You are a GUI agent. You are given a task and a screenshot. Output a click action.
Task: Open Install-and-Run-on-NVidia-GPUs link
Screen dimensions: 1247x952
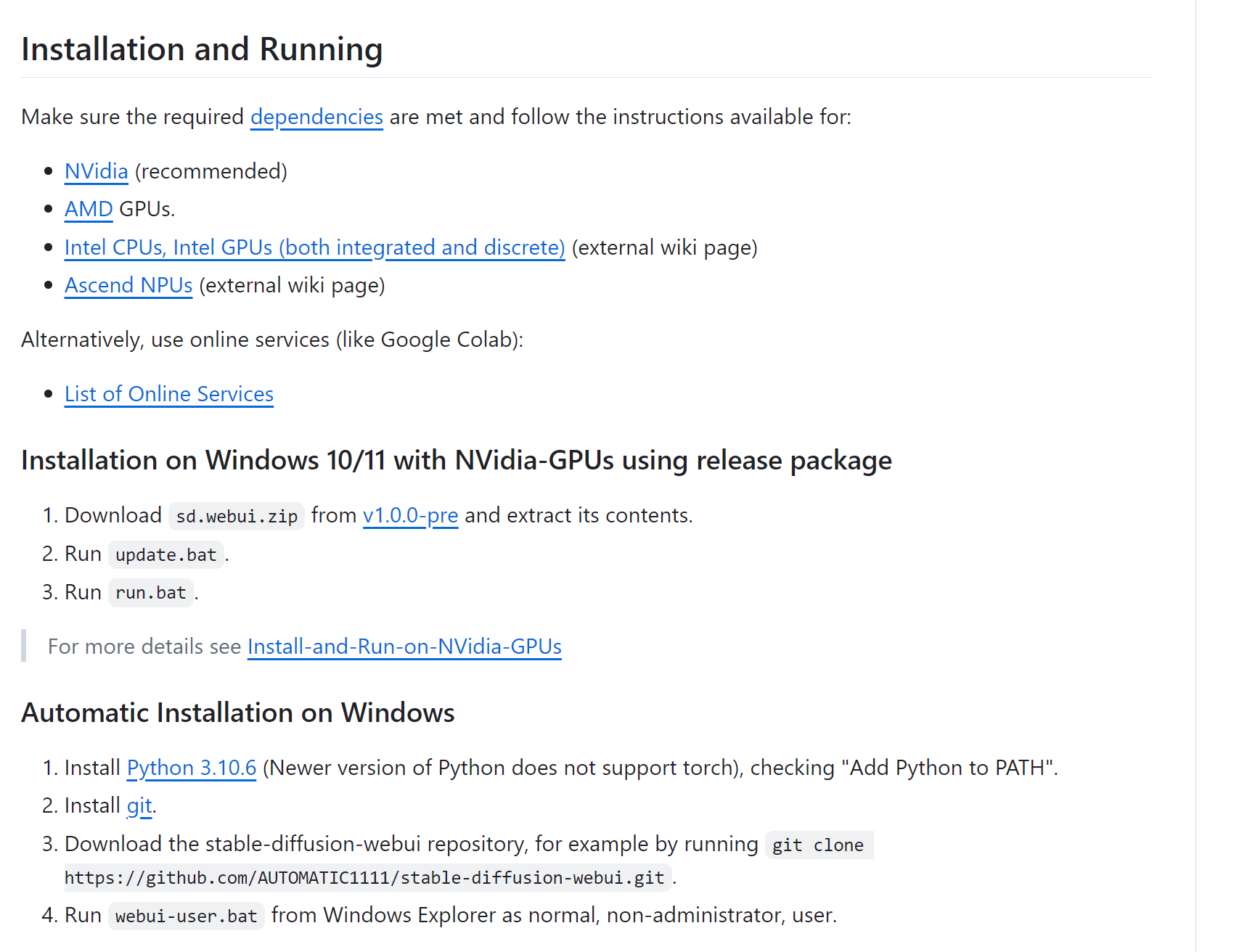404,647
